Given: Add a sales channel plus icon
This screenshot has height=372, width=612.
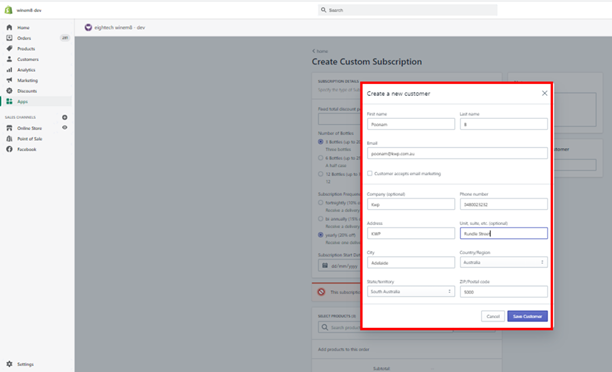Looking at the screenshot, I should pyautogui.click(x=65, y=117).
